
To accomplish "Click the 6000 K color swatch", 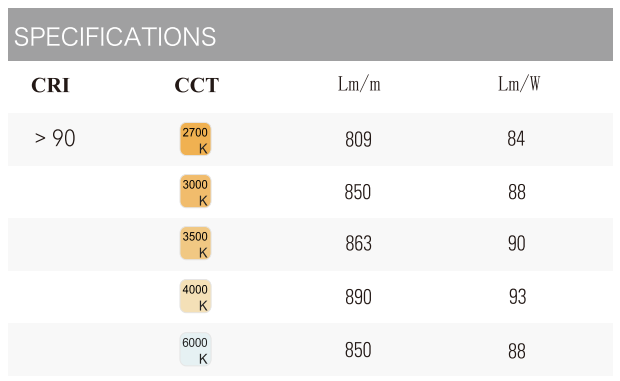I will (x=195, y=349).
